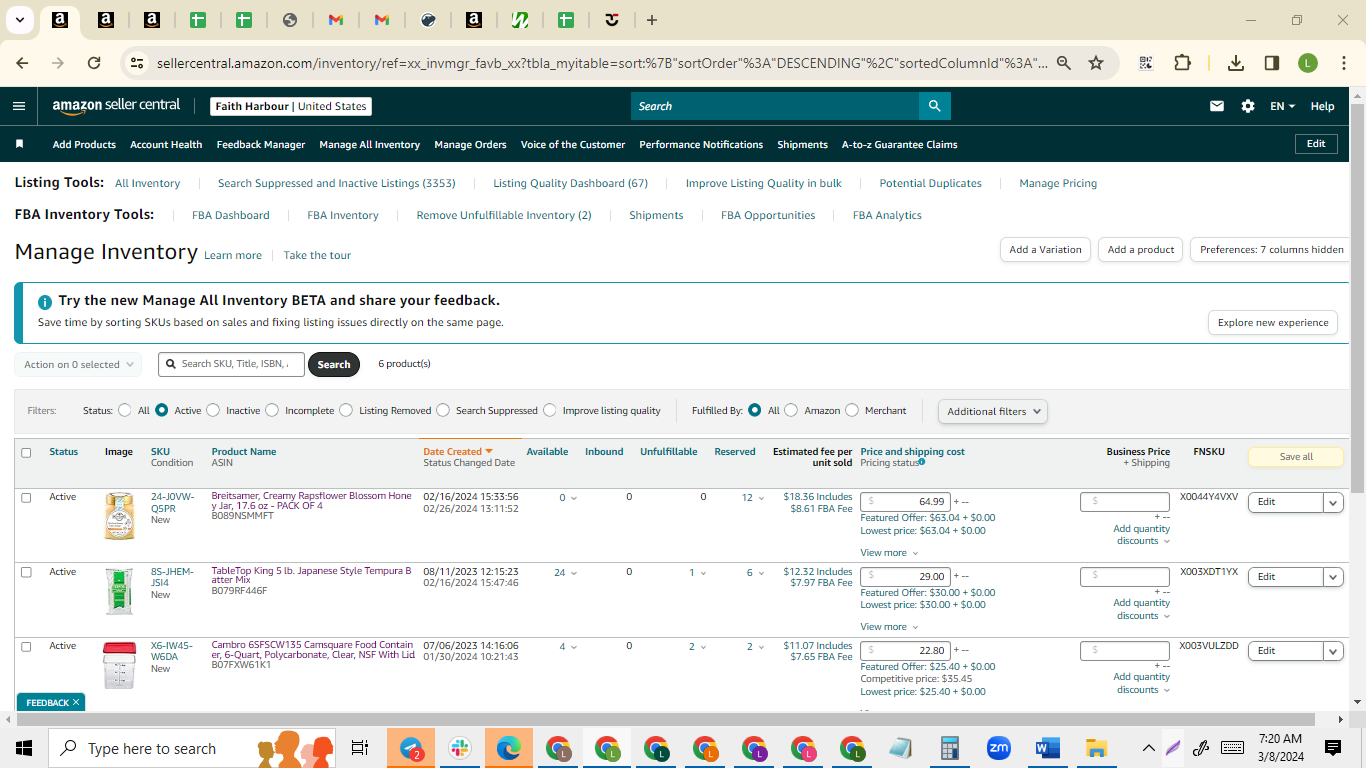
Task: Open the browser downloads icon
Action: (x=1236, y=63)
